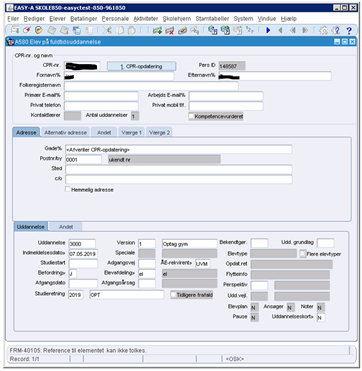
Task: Click the scissors cut icon in toolbar
Action: (x=107, y=31)
